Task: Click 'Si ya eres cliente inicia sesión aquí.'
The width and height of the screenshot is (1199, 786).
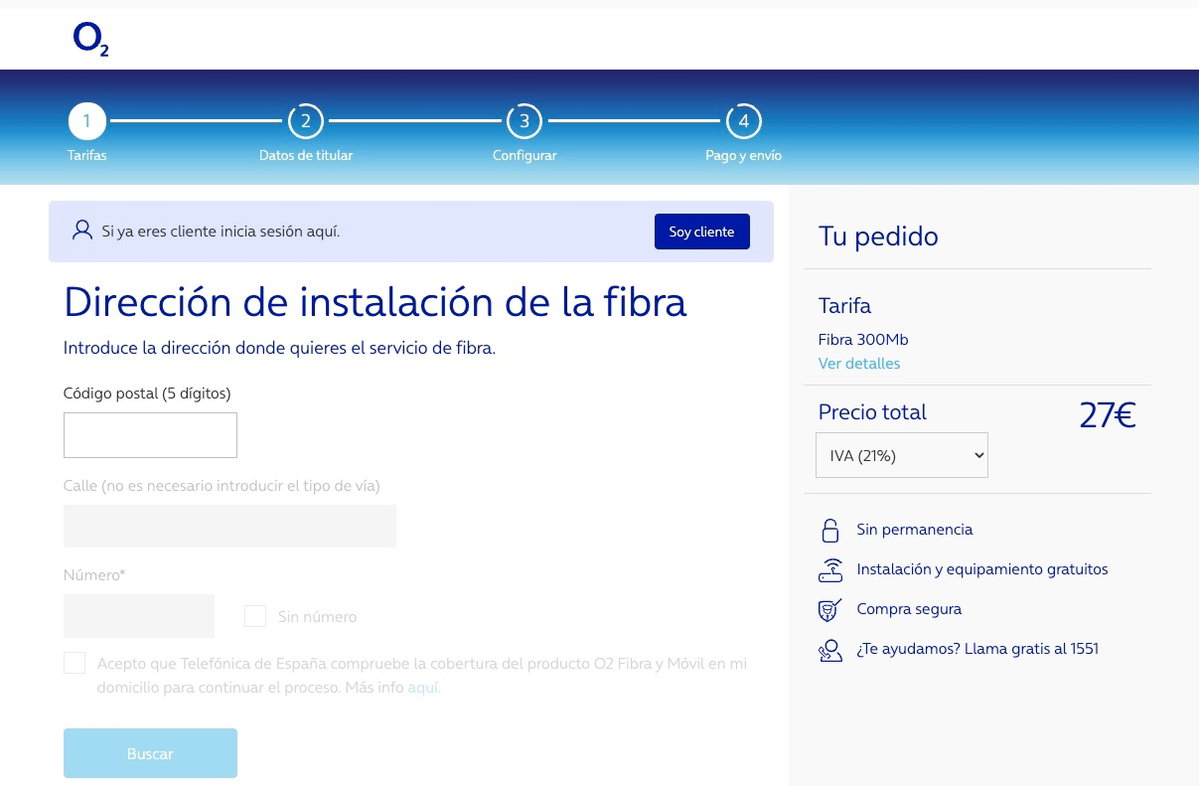Action: tap(220, 232)
